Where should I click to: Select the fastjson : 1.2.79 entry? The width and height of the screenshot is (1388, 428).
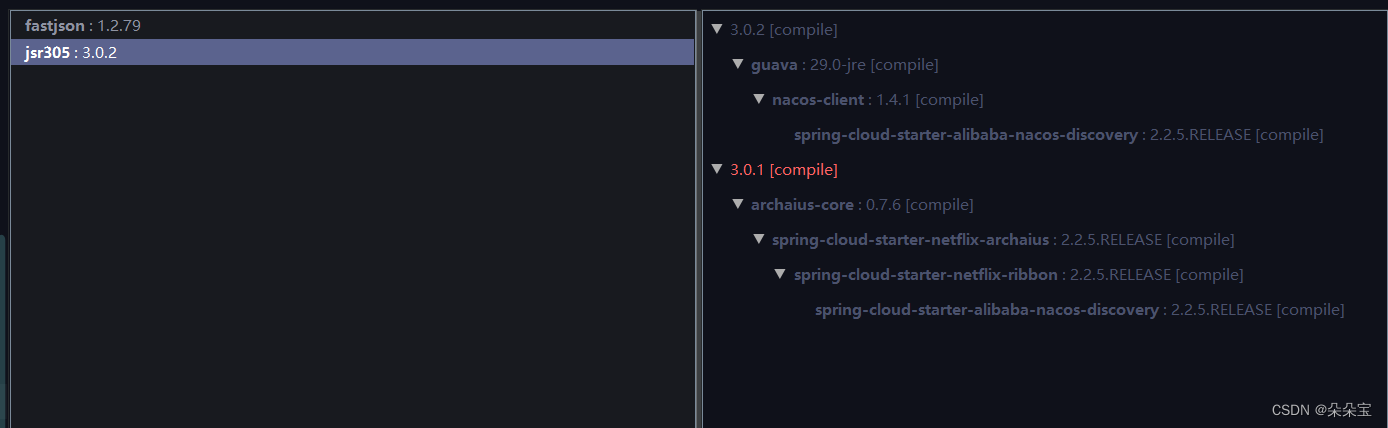coord(352,26)
